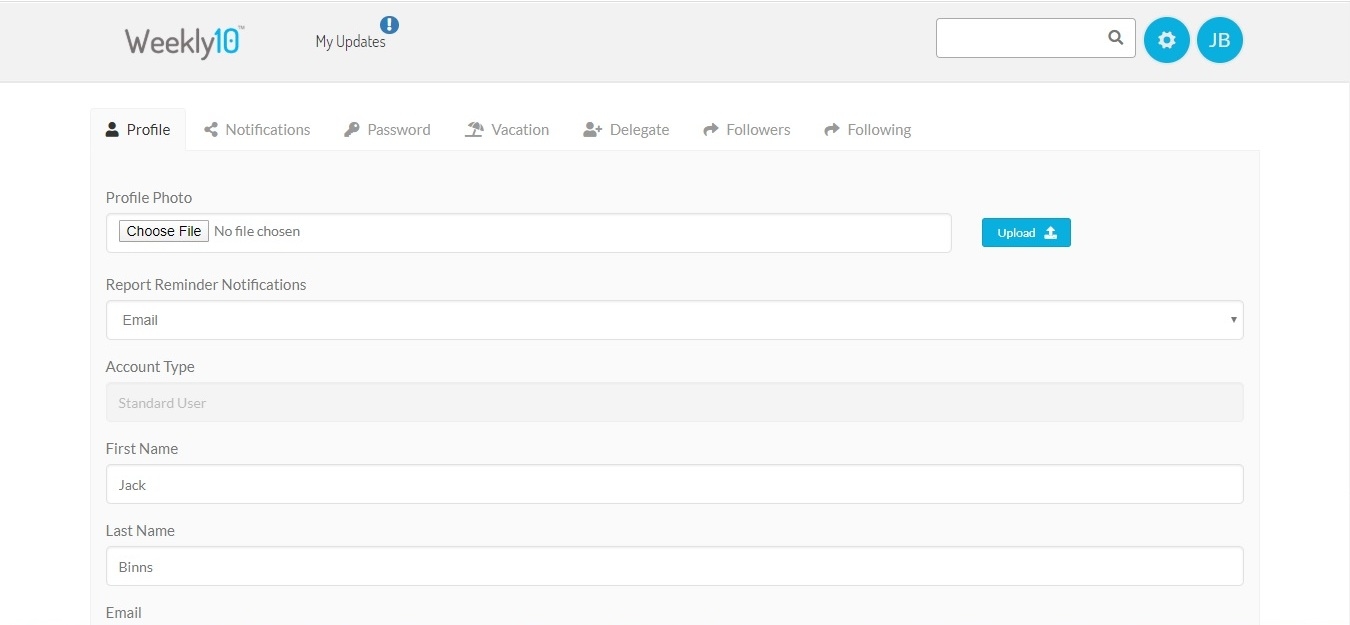1350x625 pixels.
Task: Click the key icon beside Password
Action: tap(351, 130)
